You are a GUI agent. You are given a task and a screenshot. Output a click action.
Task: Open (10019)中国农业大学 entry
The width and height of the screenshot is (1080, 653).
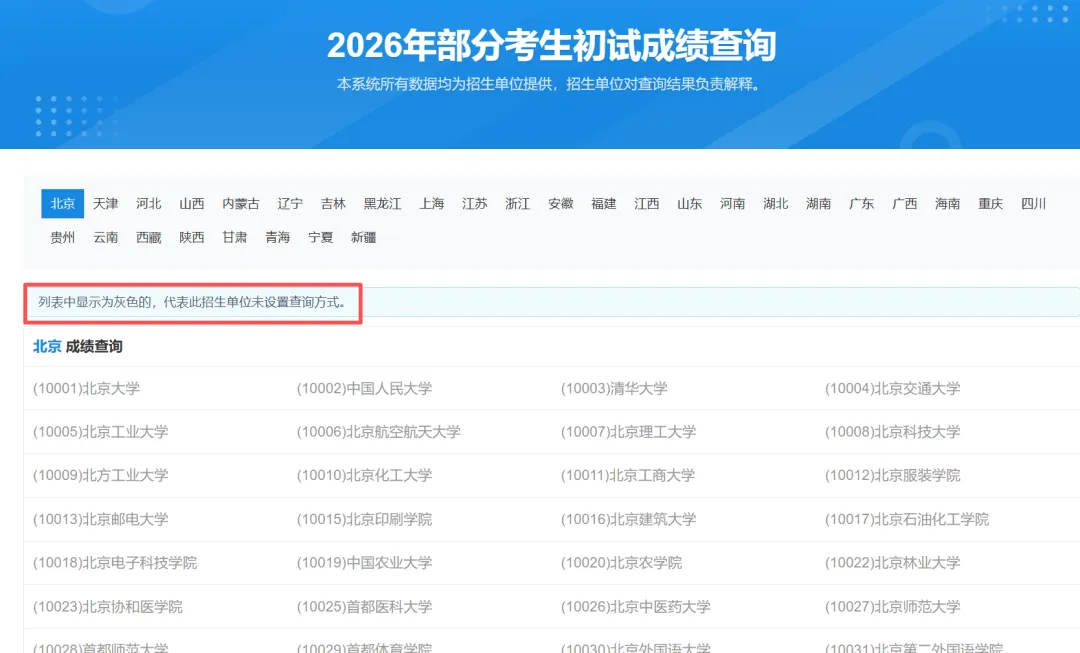tap(364, 563)
